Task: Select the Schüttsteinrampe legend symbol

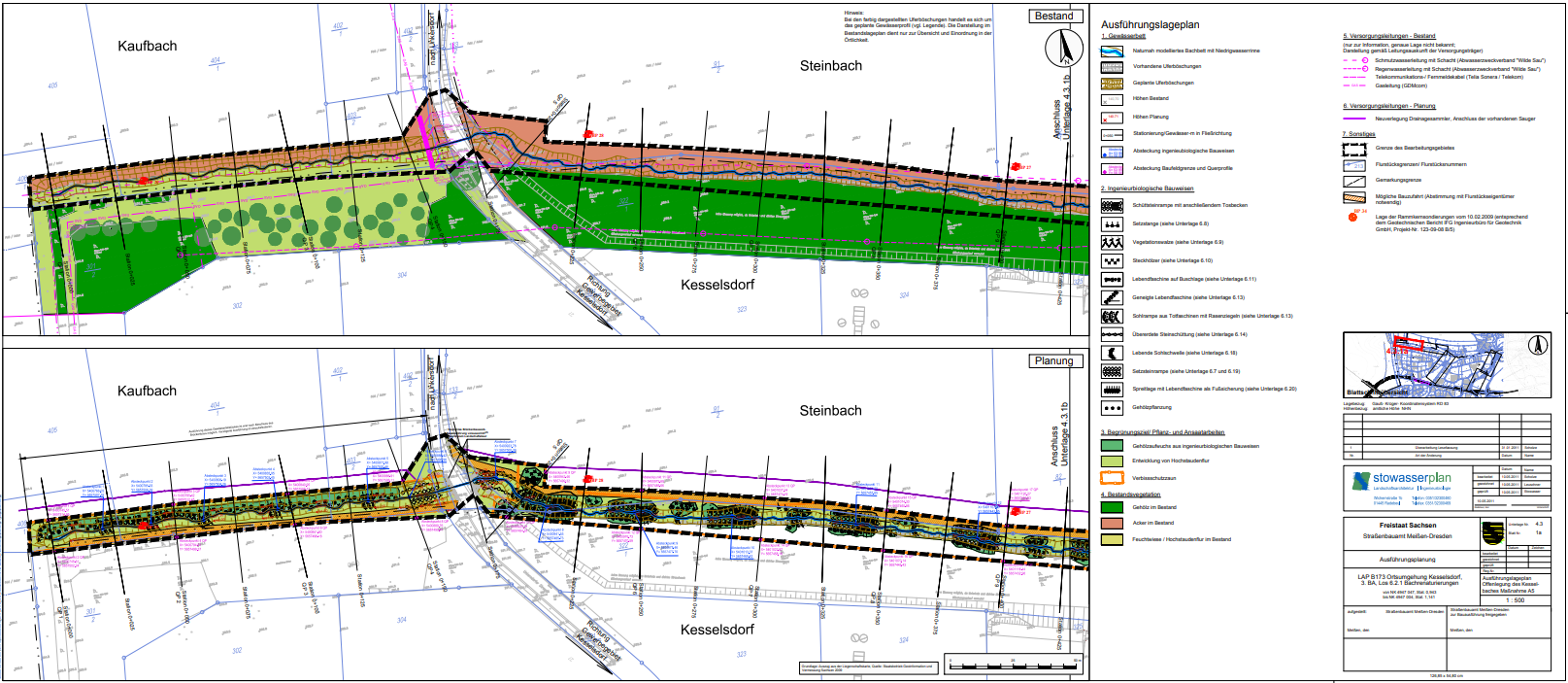Action: click(x=1112, y=205)
